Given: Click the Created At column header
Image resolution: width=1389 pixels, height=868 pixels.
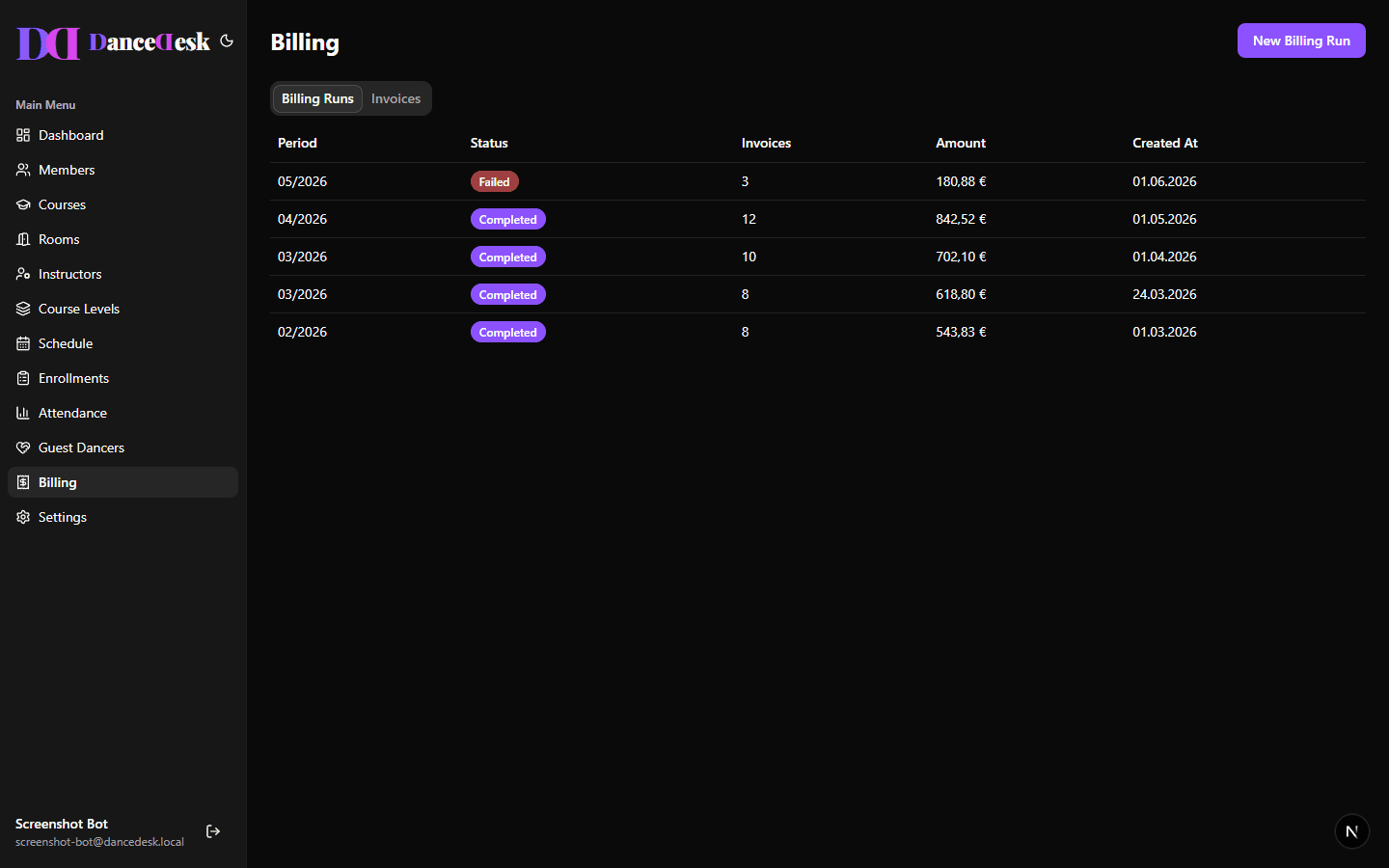Looking at the screenshot, I should (1165, 143).
